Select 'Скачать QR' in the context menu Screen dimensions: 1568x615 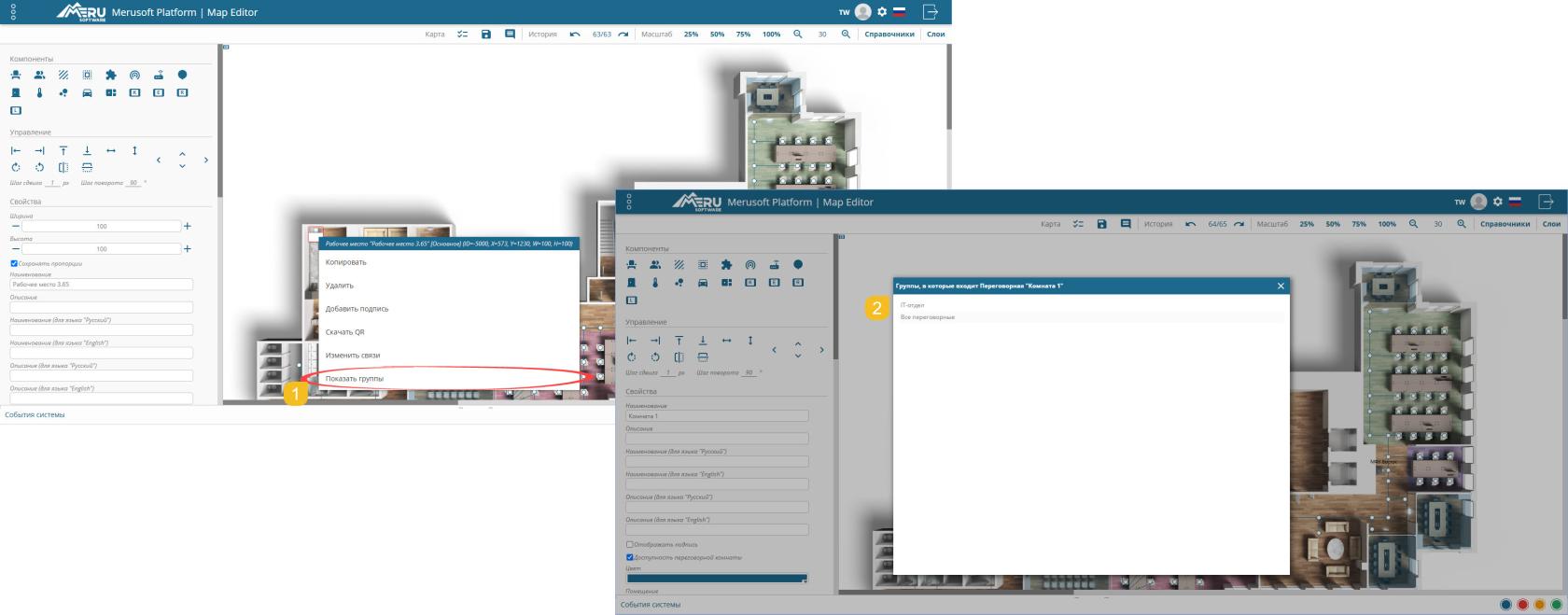click(345, 332)
